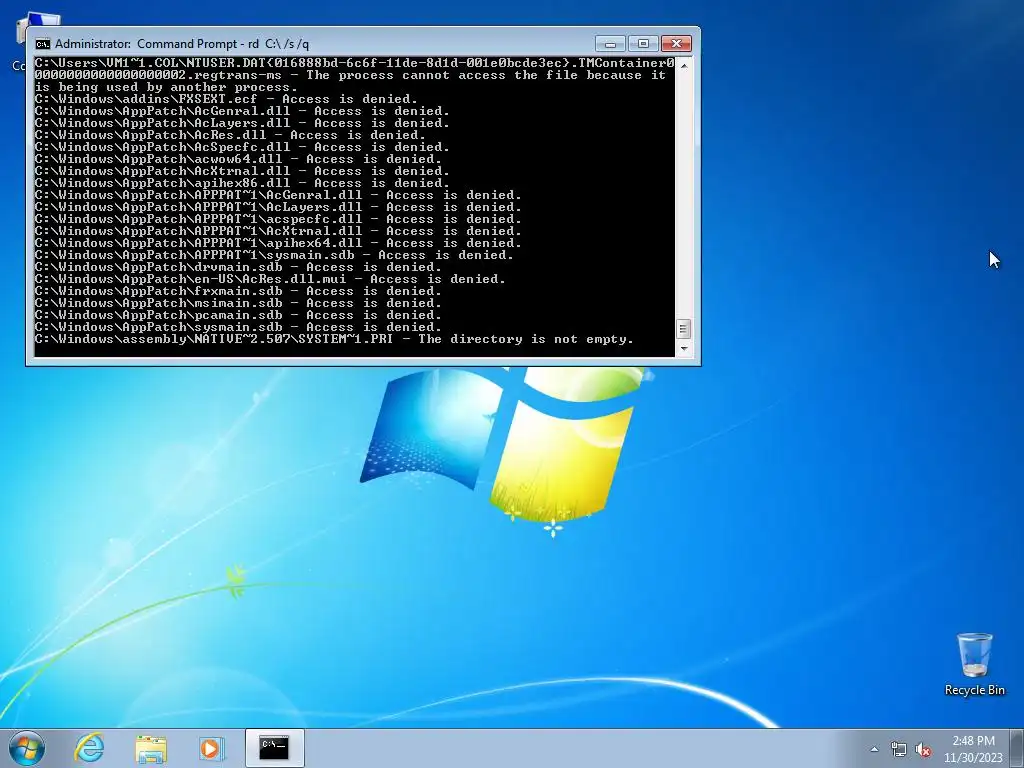Click the FXSEXT.ecf access denied line

coord(226,99)
